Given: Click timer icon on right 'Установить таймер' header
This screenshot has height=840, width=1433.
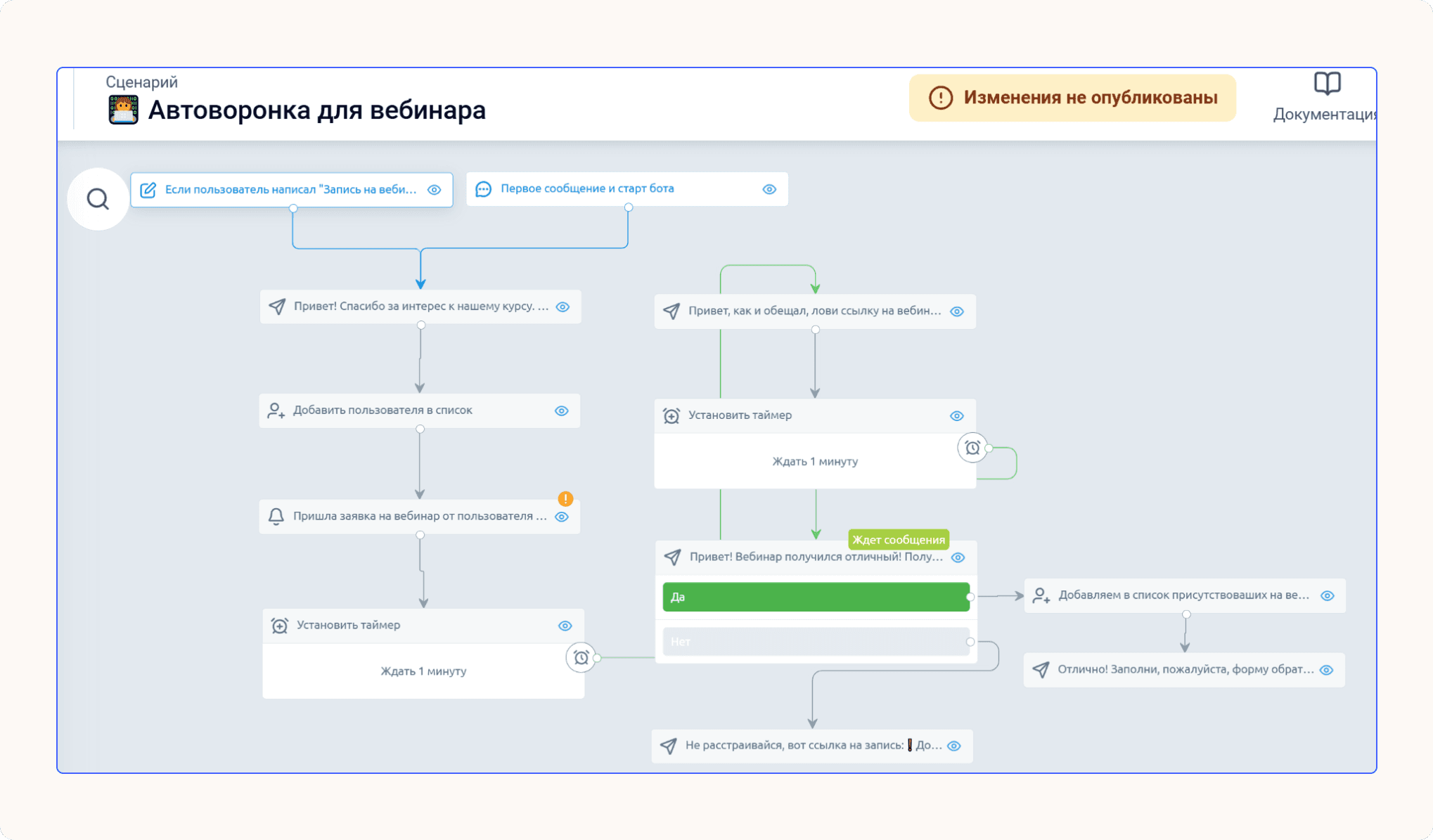Looking at the screenshot, I should (x=671, y=415).
